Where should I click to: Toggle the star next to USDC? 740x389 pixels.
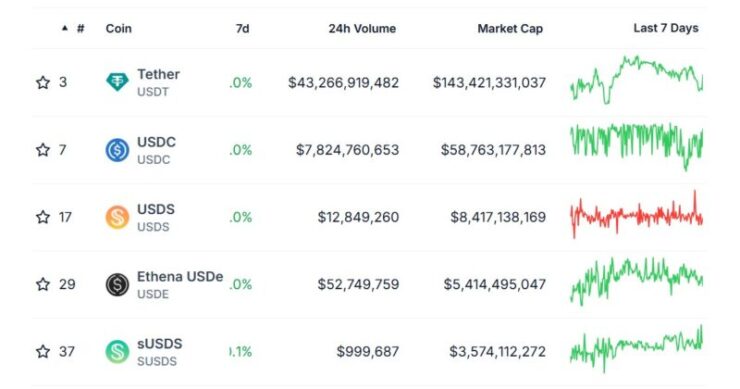(43, 150)
